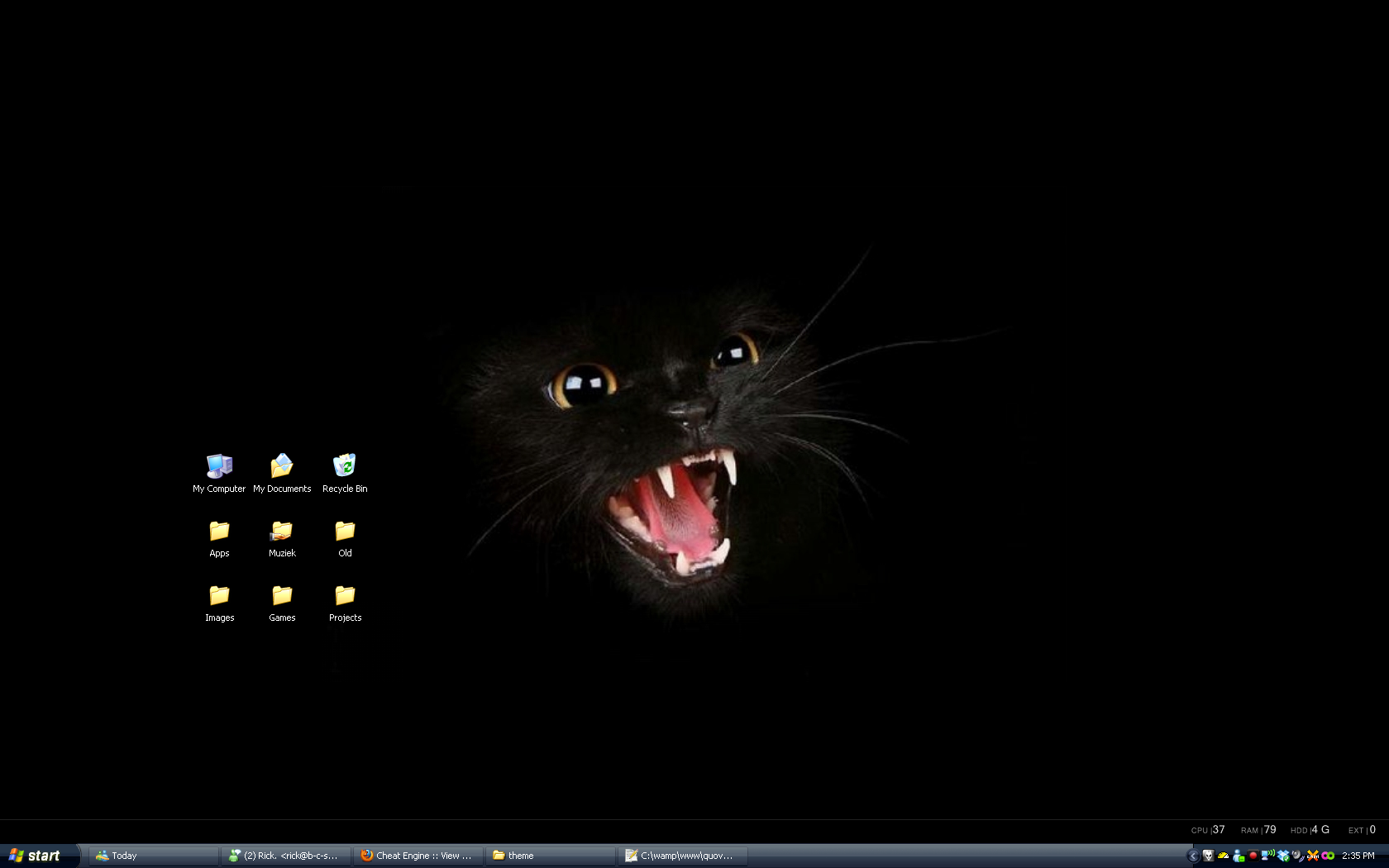Image resolution: width=1389 pixels, height=868 pixels.
Task: Switch to the theme folder window
Action: tap(551, 856)
